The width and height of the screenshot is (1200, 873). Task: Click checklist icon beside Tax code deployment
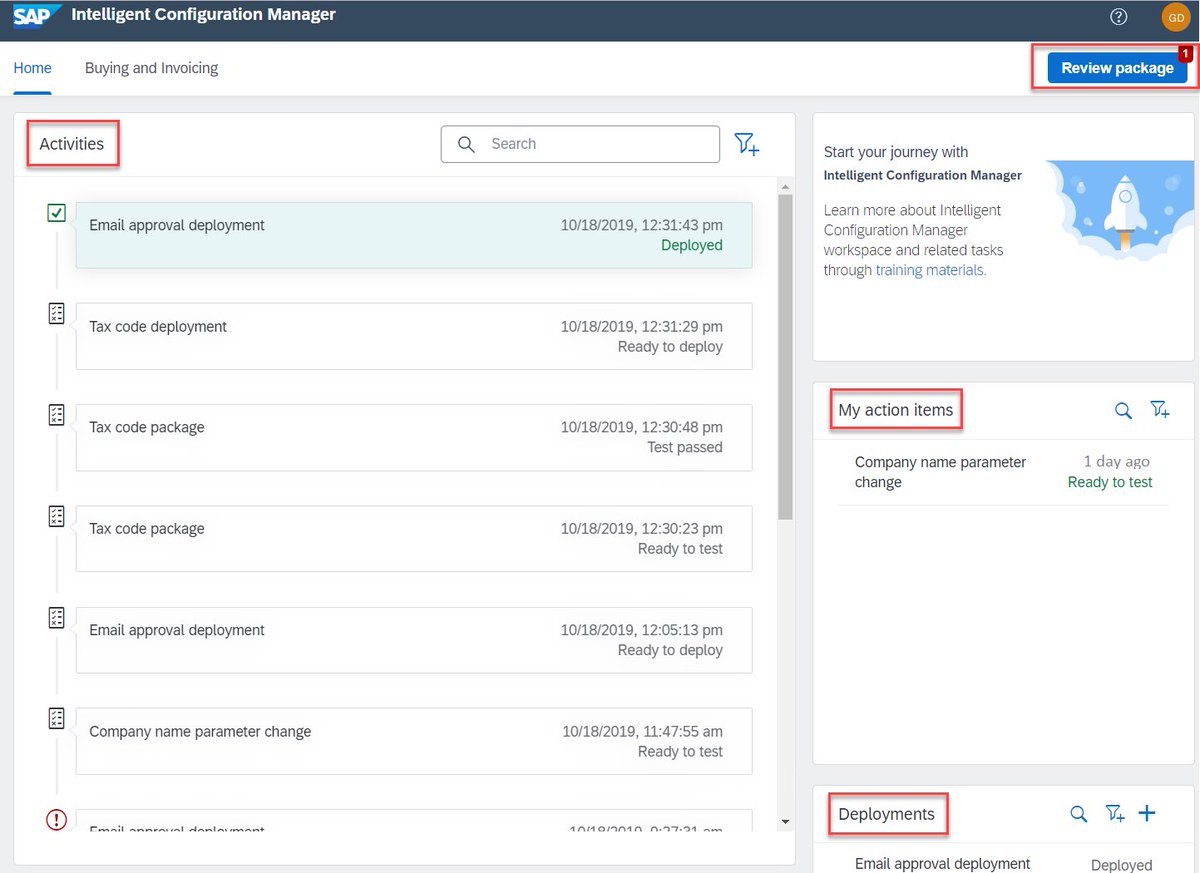point(57,314)
